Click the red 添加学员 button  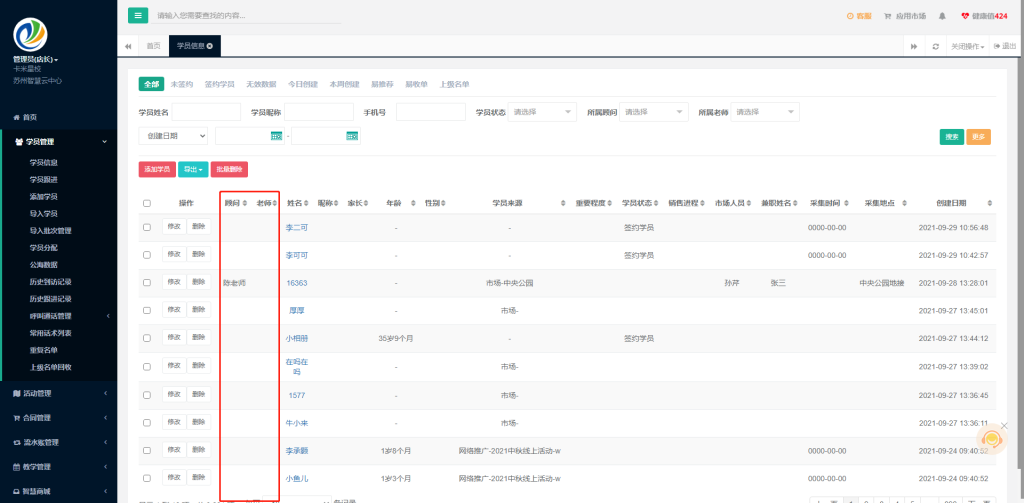click(157, 169)
